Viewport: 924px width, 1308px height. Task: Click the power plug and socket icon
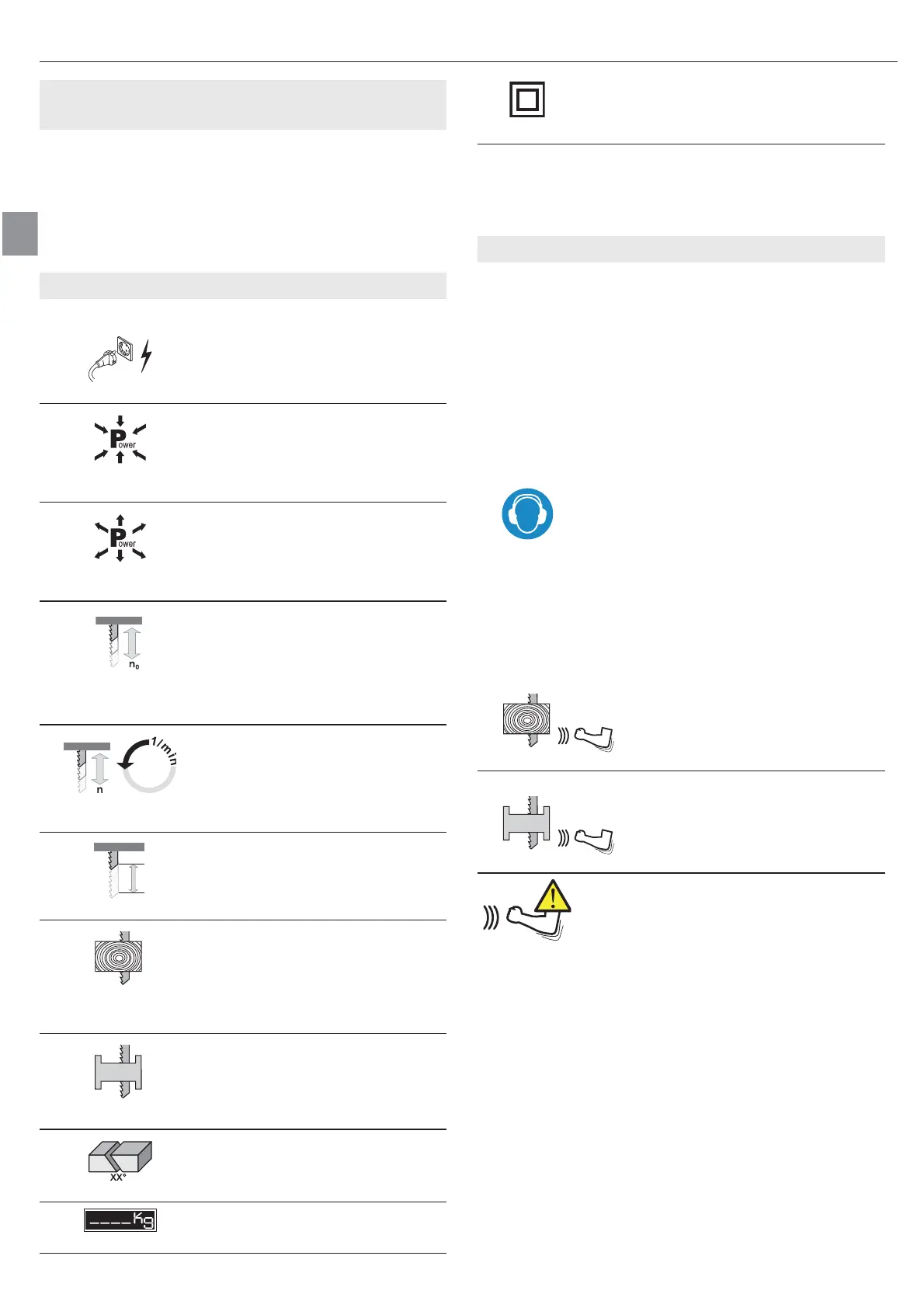click(x=119, y=358)
